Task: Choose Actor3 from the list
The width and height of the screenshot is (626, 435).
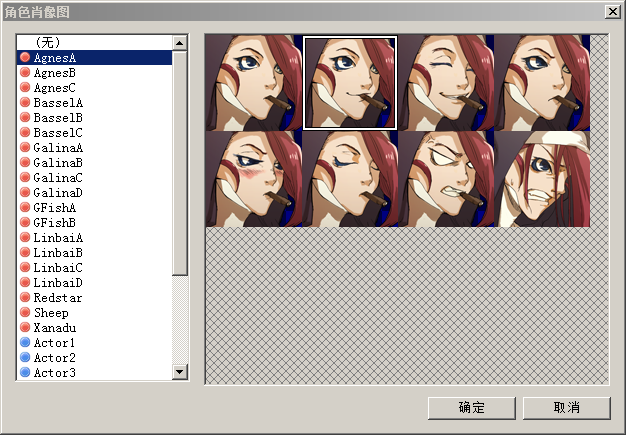Action: point(95,372)
